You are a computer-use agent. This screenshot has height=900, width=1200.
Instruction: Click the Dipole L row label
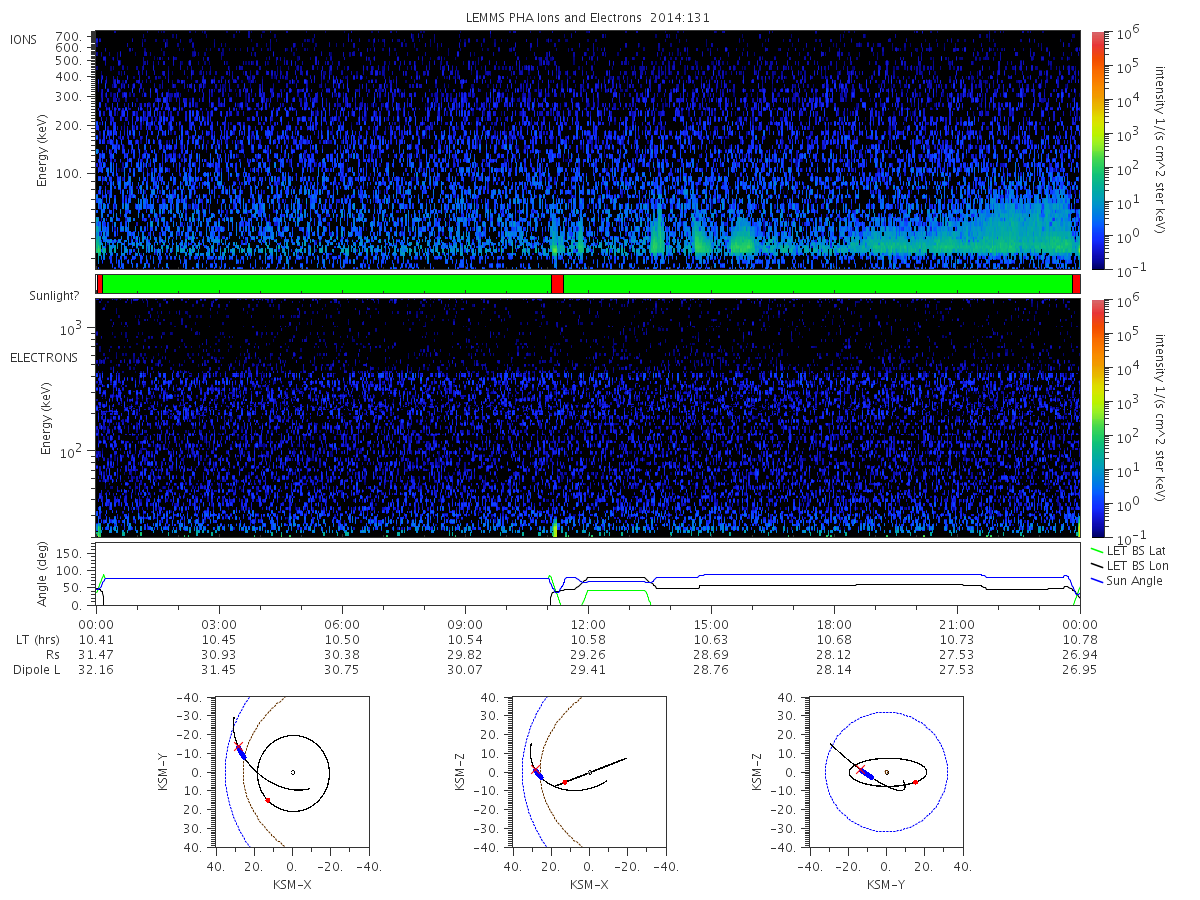37,669
